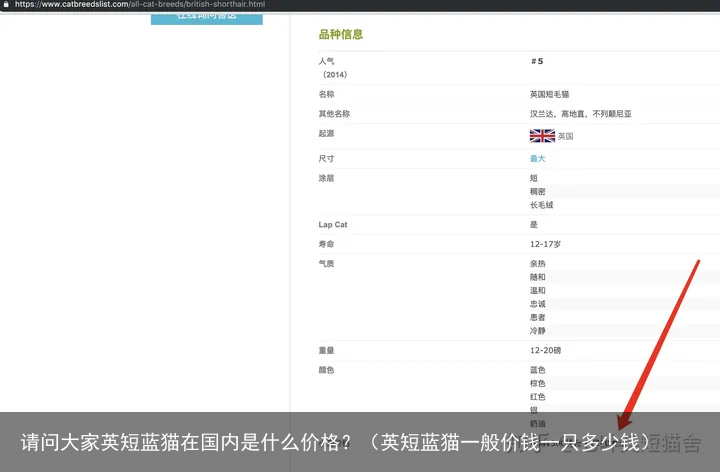Image resolution: width=720 pixels, height=472 pixels.
Task: Click the 最大 size link
Action: pos(537,159)
